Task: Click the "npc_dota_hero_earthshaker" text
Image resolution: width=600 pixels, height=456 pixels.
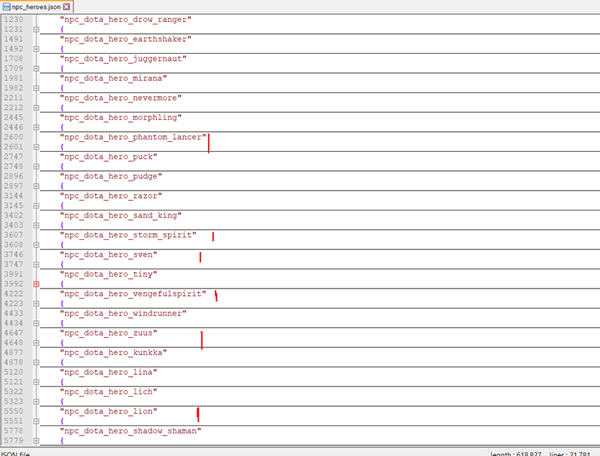Action: tap(126, 39)
